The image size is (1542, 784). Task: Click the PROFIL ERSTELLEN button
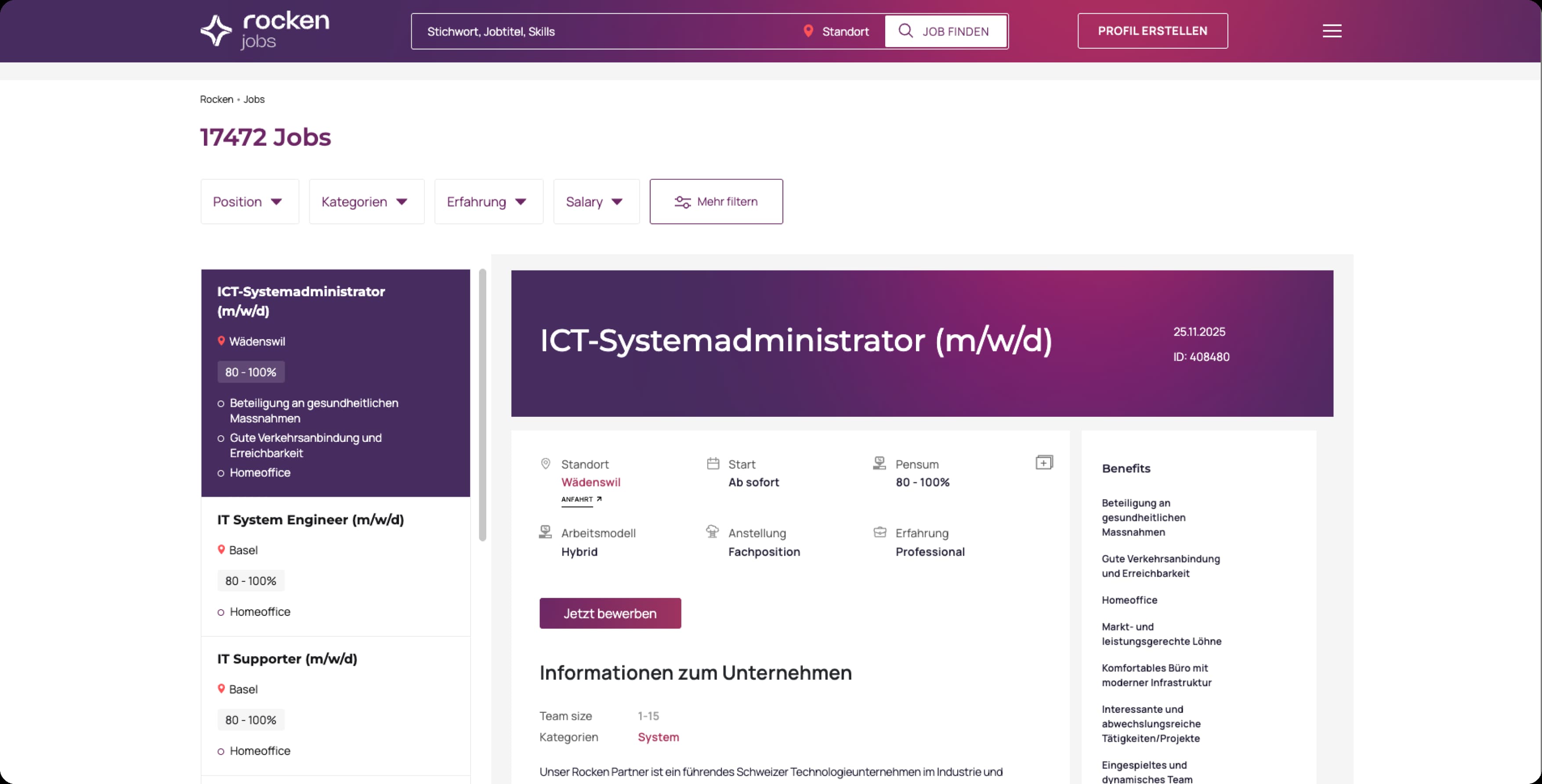point(1152,31)
